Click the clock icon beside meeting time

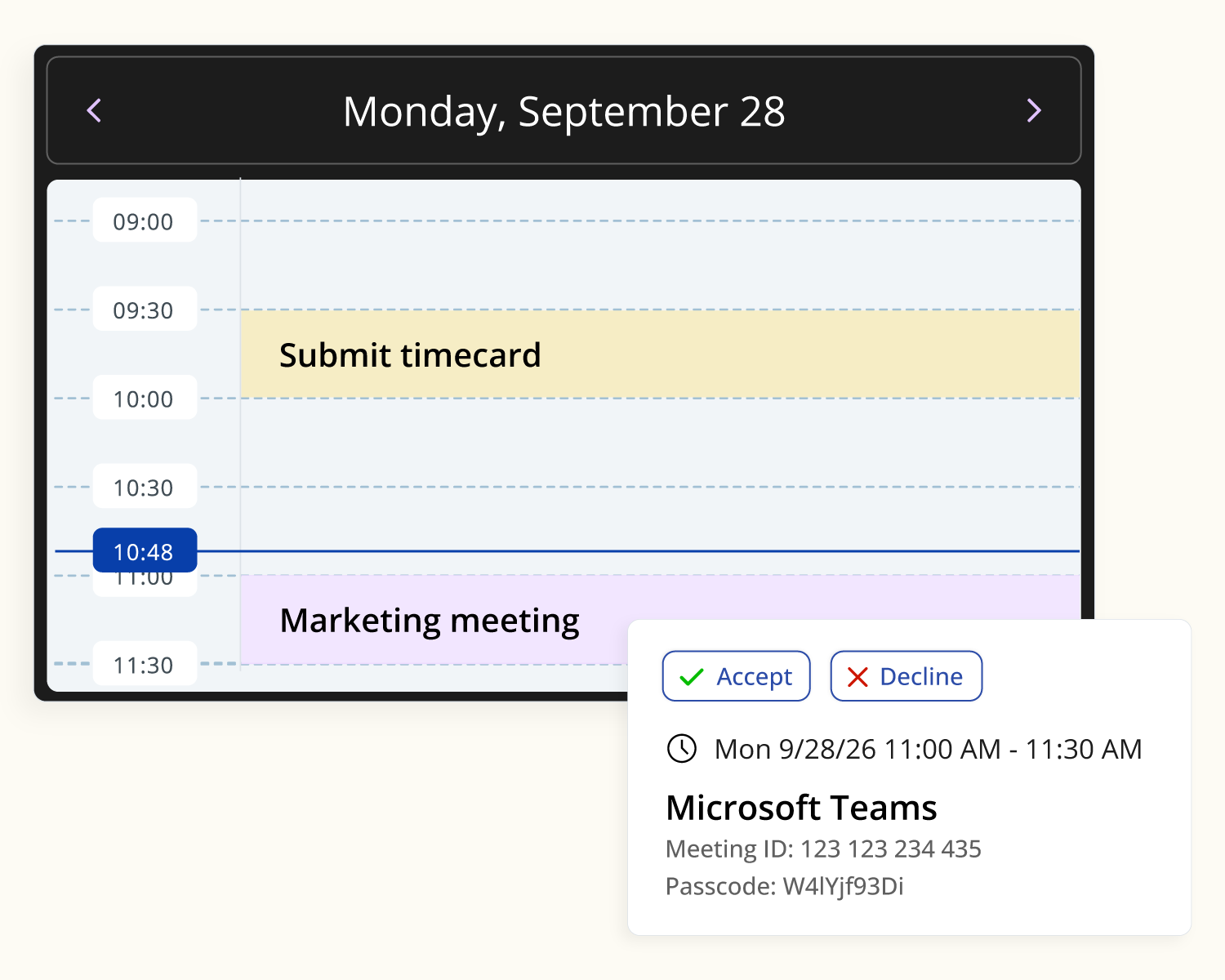pyautogui.click(x=682, y=748)
